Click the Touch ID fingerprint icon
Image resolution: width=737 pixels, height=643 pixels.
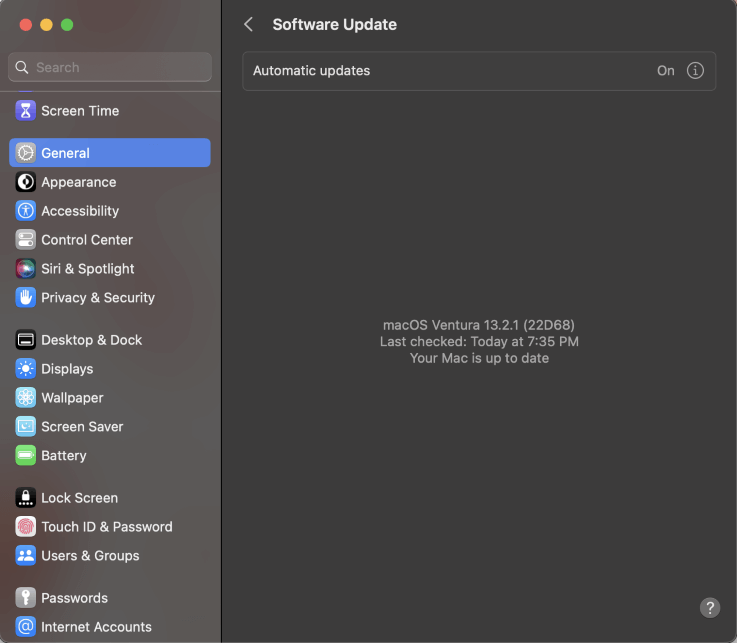[x=25, y=527]
